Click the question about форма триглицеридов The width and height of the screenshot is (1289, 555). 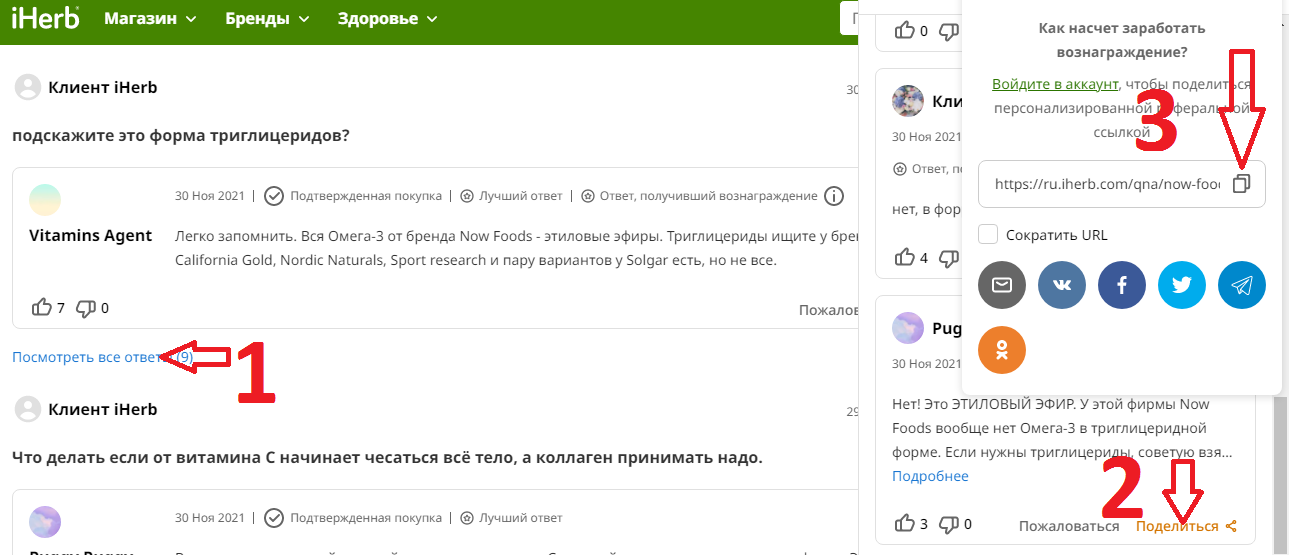coord(181,135)
